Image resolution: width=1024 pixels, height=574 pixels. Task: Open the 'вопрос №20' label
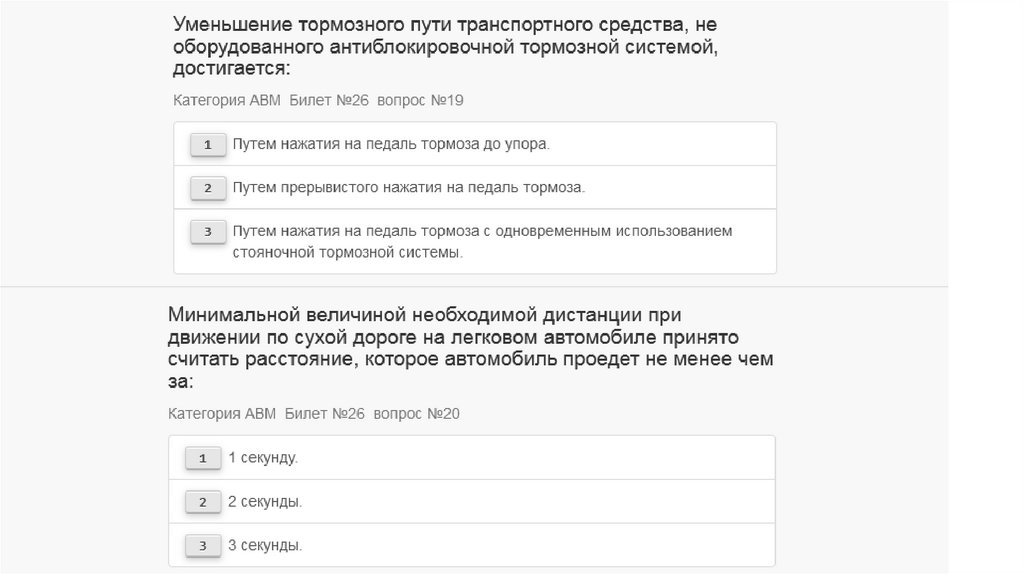416,413
